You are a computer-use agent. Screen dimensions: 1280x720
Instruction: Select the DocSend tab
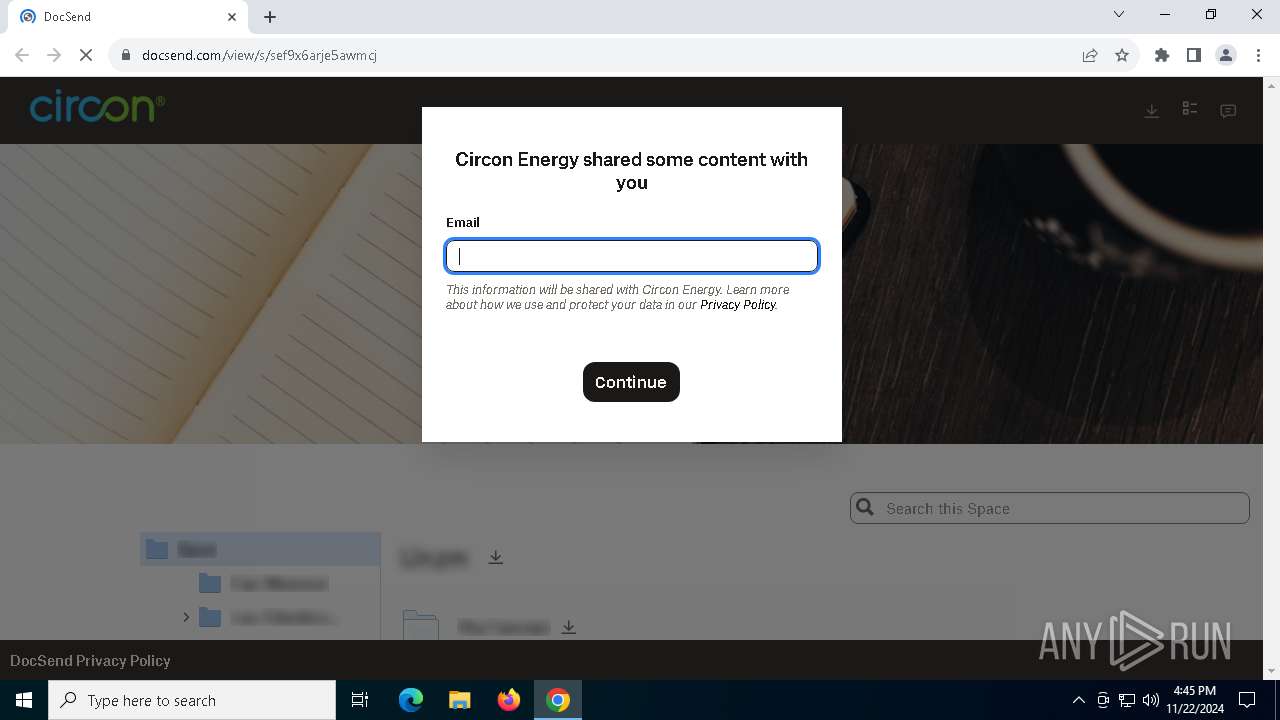click(128, 17)
